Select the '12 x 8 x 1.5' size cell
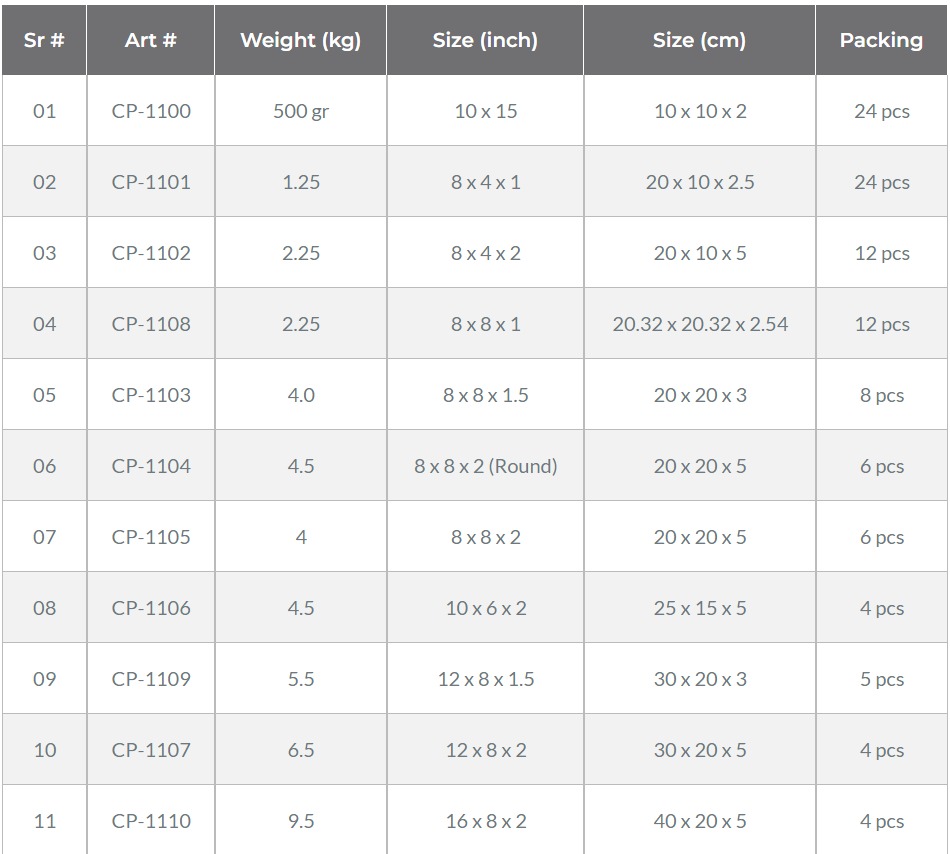This screenshot has width=950, height=854. [485, 679]
